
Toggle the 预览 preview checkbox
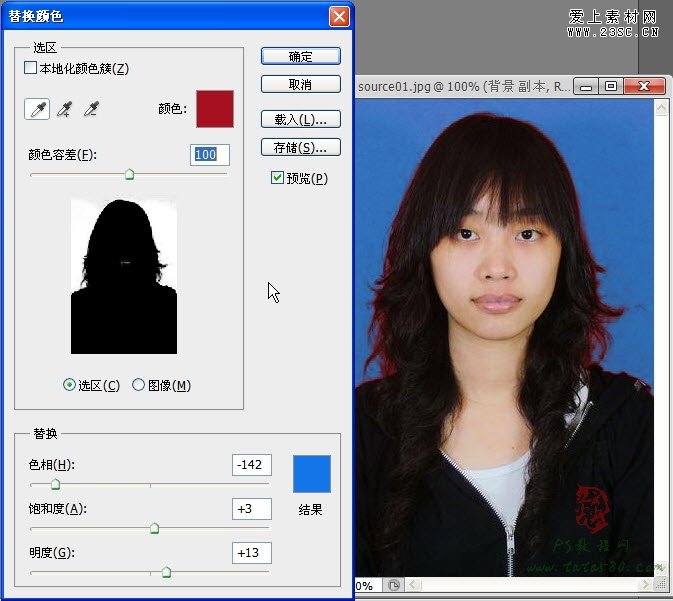(277, 178)
